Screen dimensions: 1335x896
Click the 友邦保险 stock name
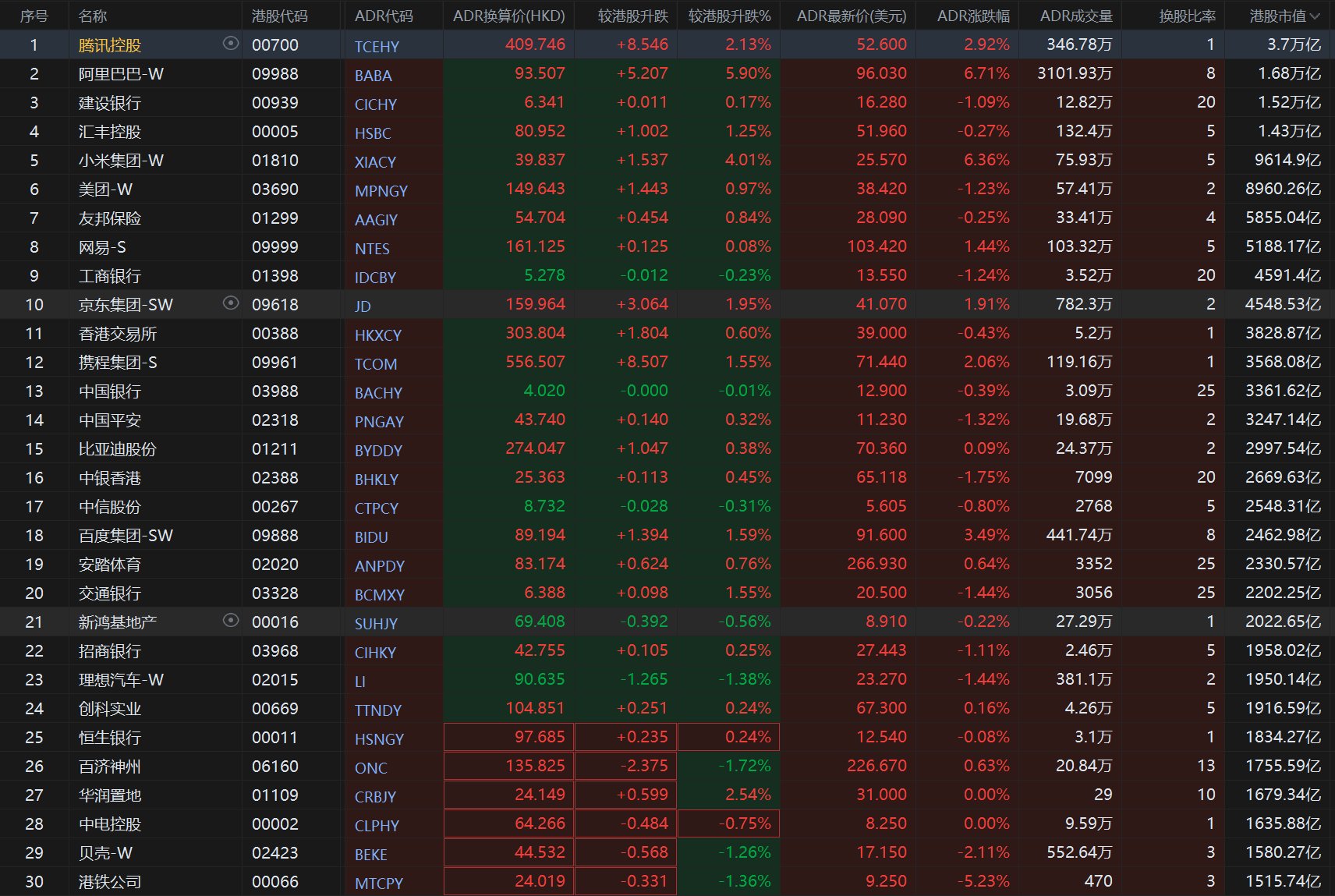point(110,218)
